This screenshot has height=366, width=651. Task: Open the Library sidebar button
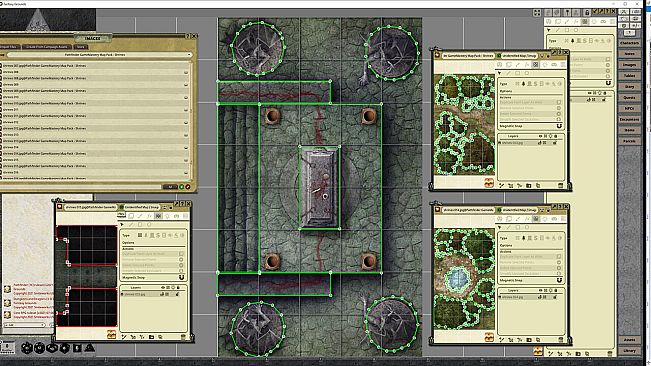click(629, 351)
